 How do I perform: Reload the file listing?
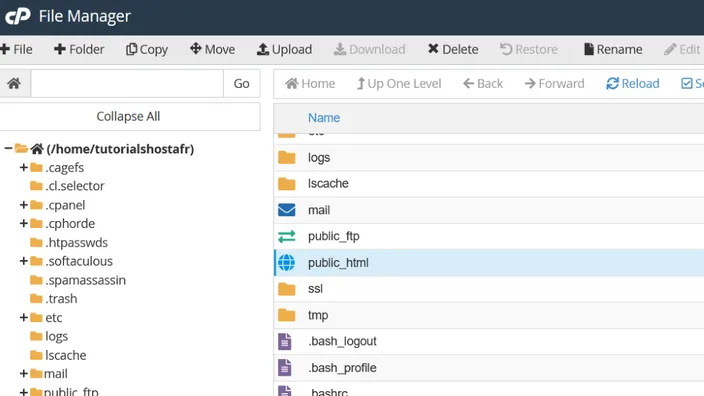(x=633, y=84)
